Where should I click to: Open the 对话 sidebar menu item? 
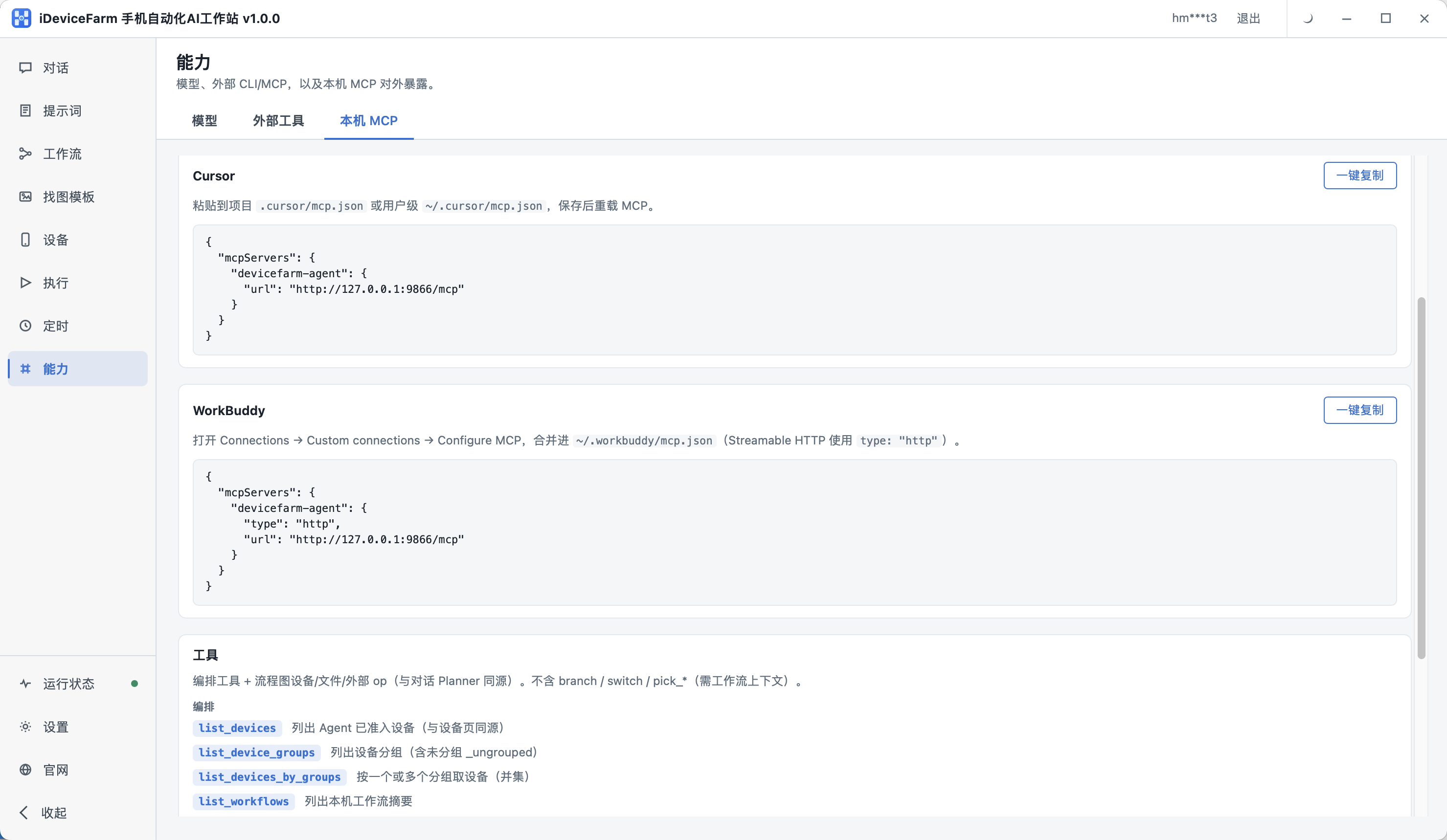pyautogui.click(x=77, y=67)
